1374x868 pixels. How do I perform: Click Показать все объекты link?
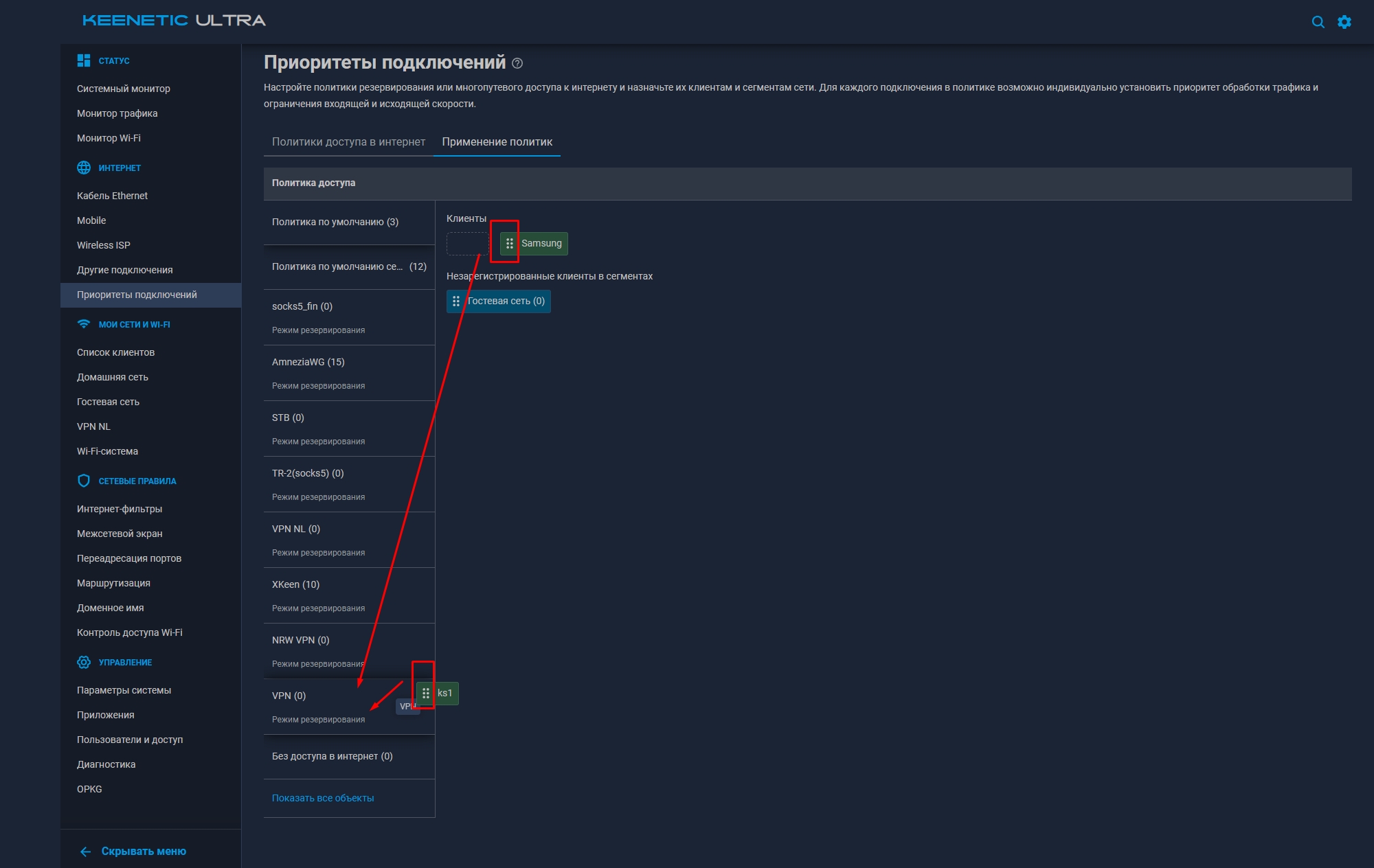[x=323, y=798]
